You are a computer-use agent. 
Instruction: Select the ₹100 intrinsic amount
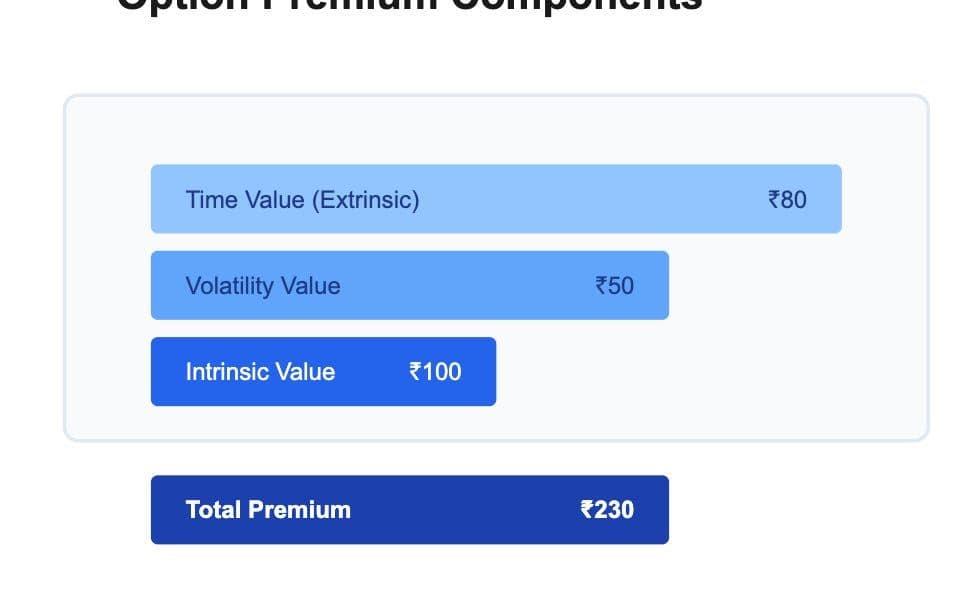[435, 372]
